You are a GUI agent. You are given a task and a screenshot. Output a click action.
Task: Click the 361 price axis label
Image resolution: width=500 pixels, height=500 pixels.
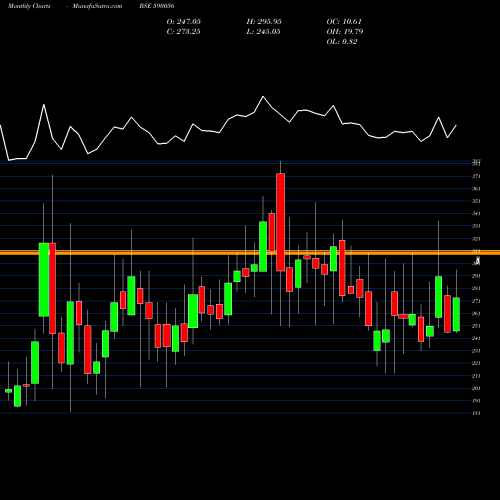476,189
